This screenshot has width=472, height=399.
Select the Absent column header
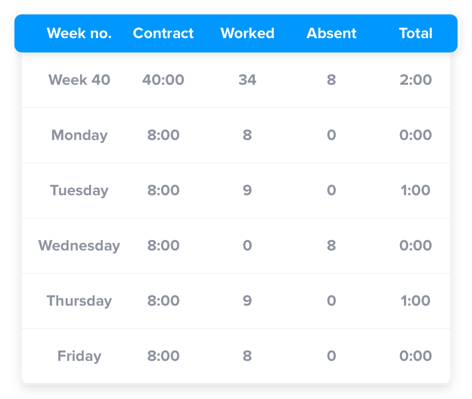331,33
